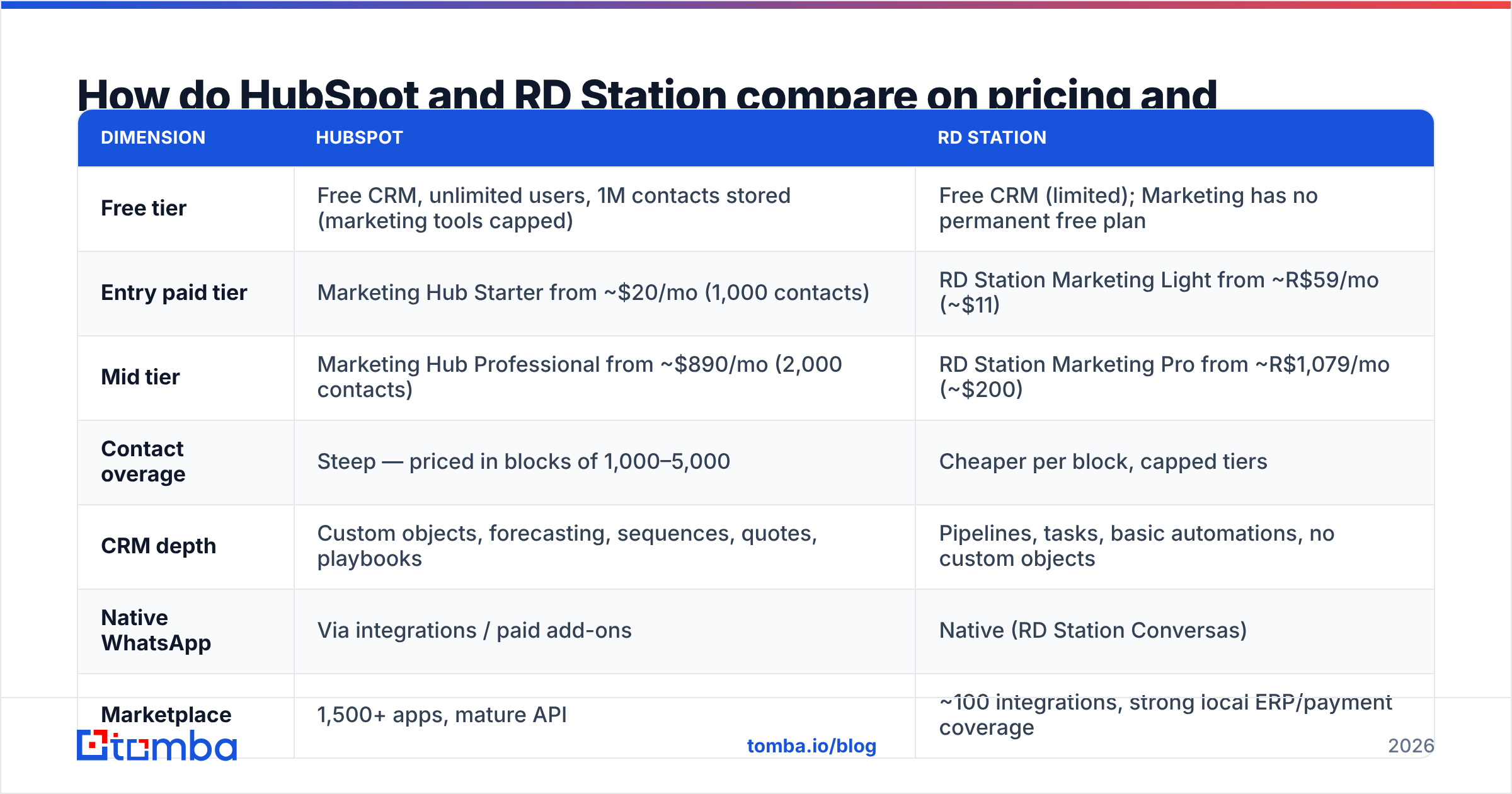Click the 'CRM depth' row label
This screenshot has height=794, width=1512.
pos(158,546)
